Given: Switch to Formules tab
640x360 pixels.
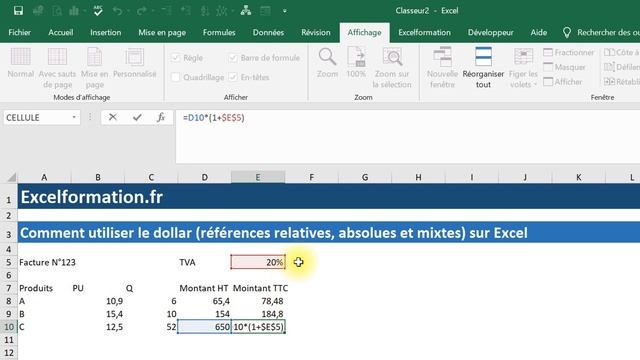Looking at the screenshot, I should [x=219, y=32].
